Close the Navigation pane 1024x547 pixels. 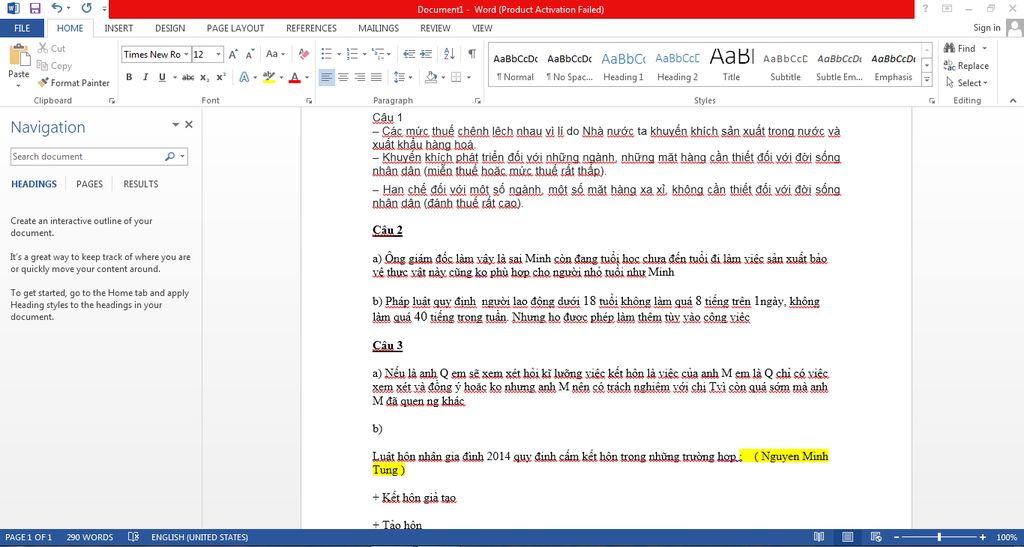[x=189, y=124]
